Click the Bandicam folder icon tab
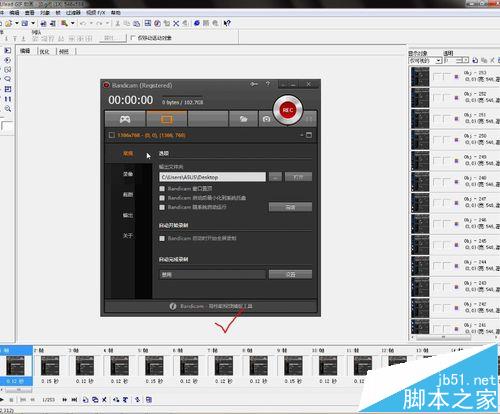 pyautogui.click(x=243, y=119)
